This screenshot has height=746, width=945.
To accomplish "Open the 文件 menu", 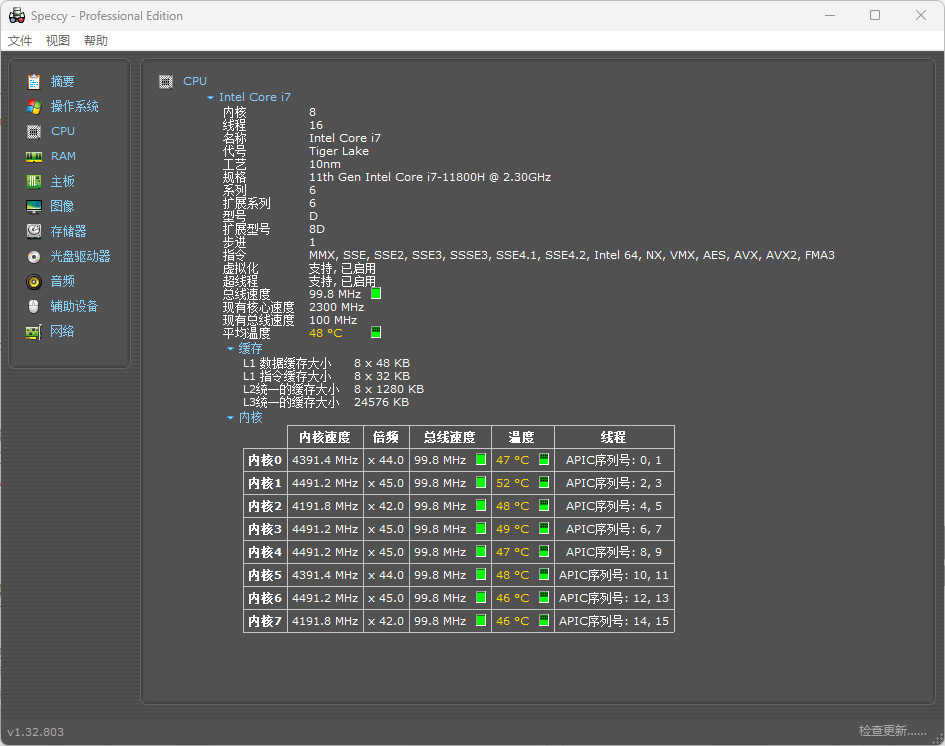I will click(20, 40).
